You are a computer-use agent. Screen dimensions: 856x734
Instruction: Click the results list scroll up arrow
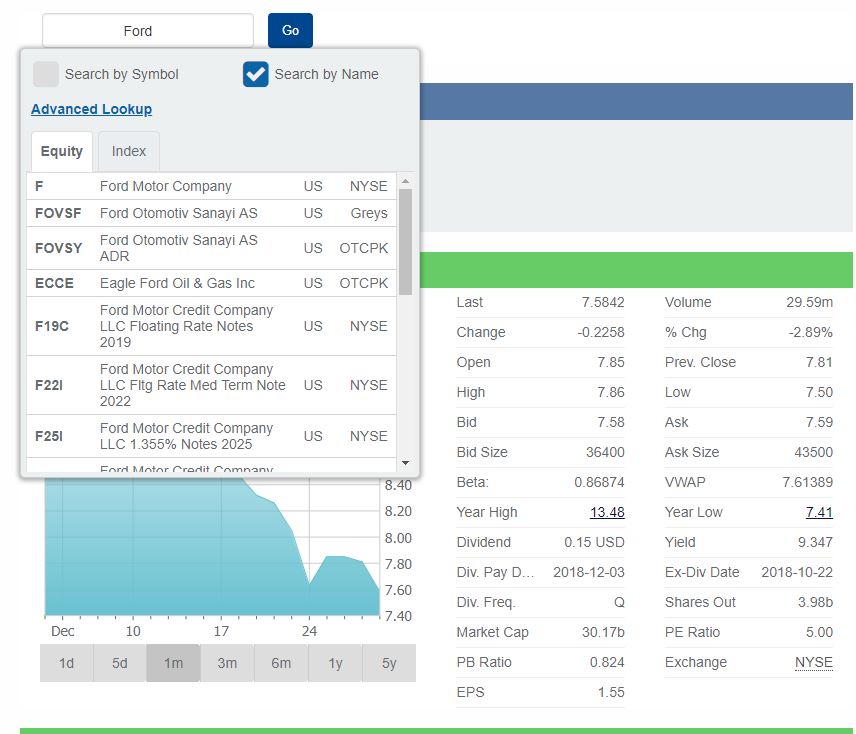tap(405, 181)
